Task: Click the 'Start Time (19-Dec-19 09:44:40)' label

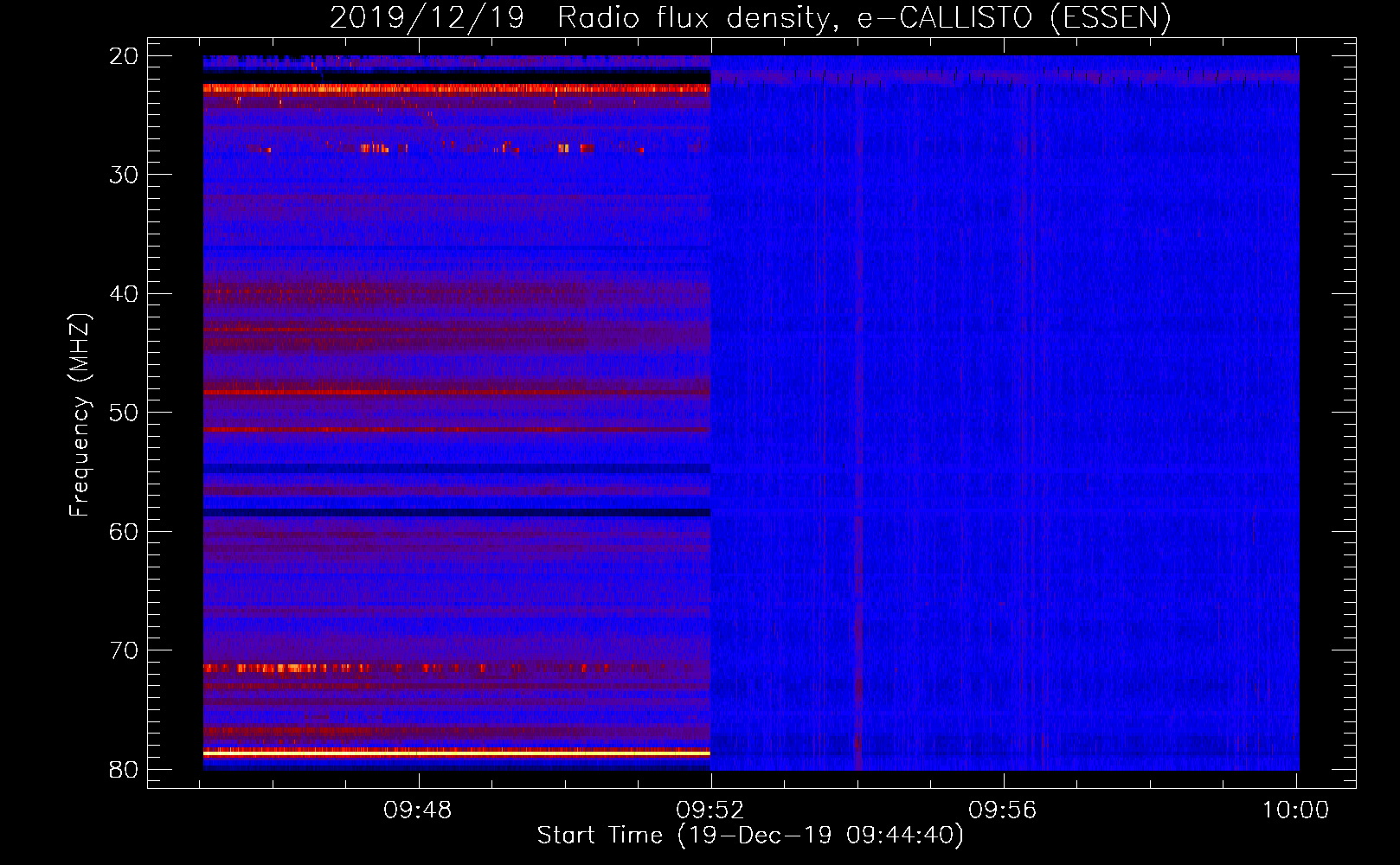Action: (750, 836)
